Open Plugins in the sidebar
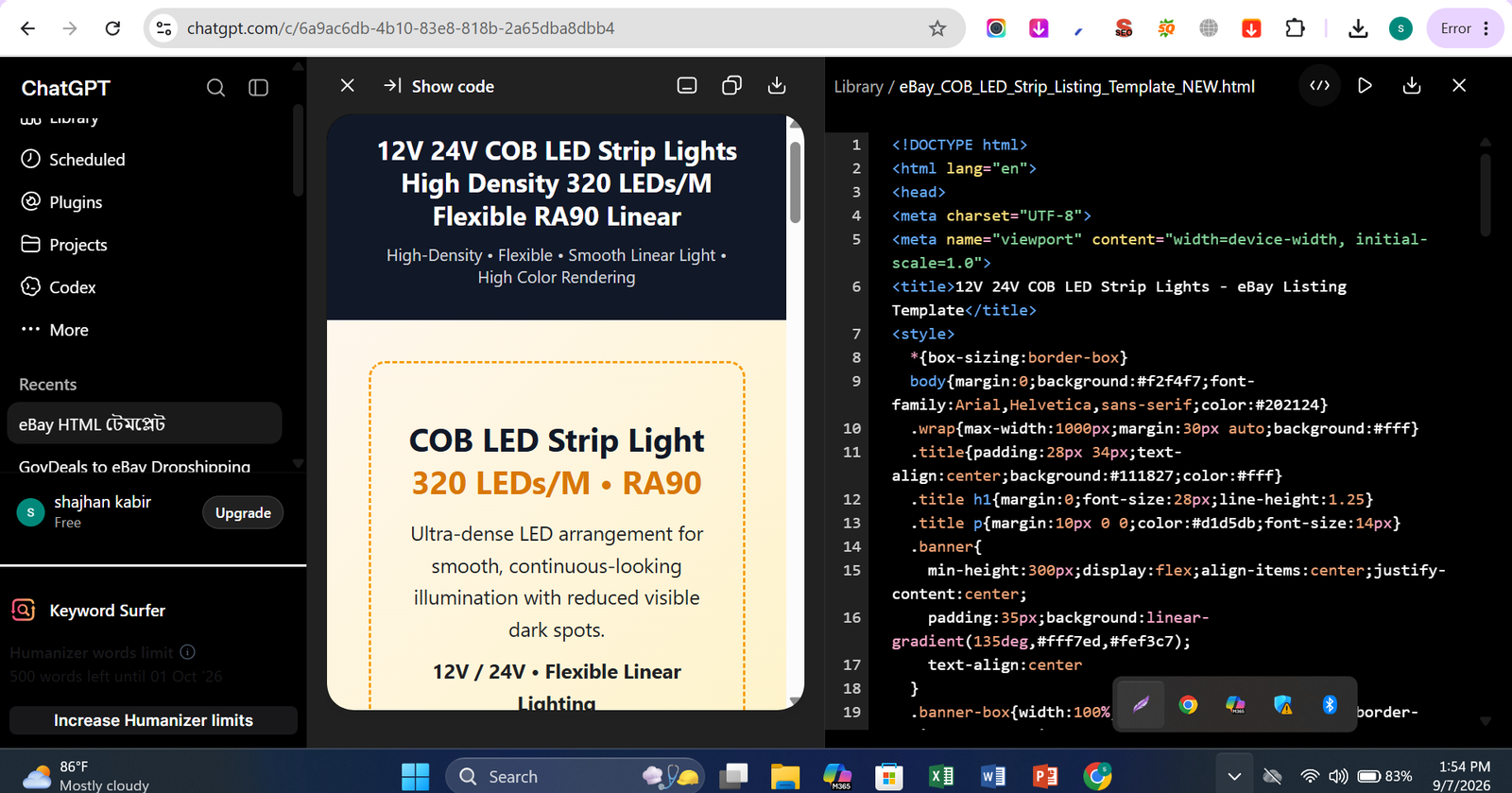This screenshot has height=793, width=1512. 61,201
